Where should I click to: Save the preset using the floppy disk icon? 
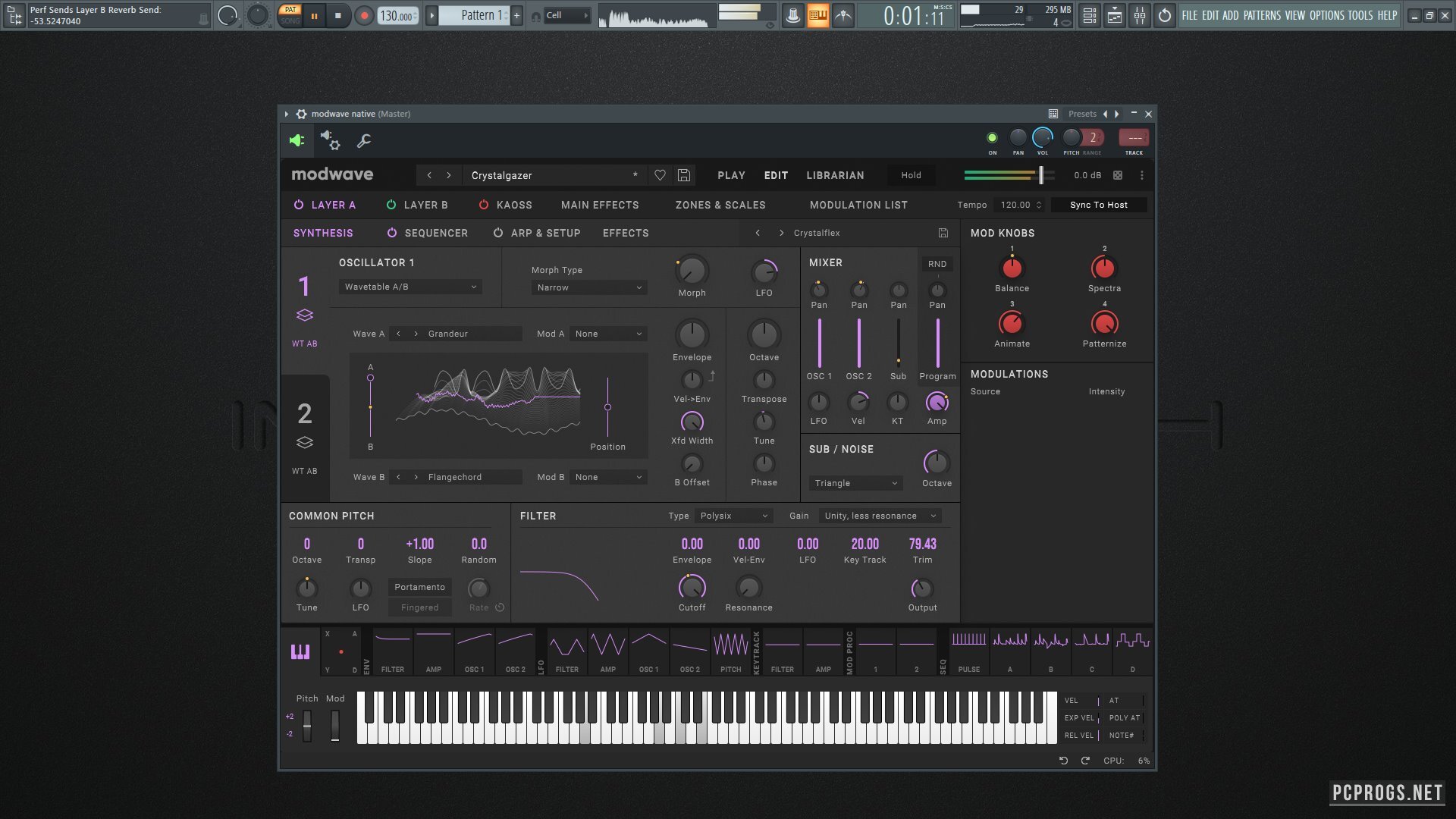pyautogui.click(x=683, y=175)
